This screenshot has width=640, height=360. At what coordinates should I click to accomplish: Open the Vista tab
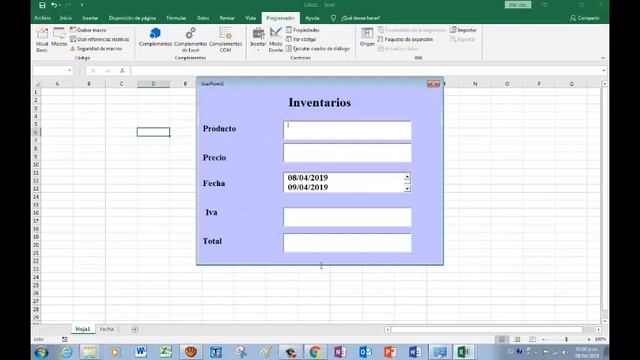click(x=250, y=18)
